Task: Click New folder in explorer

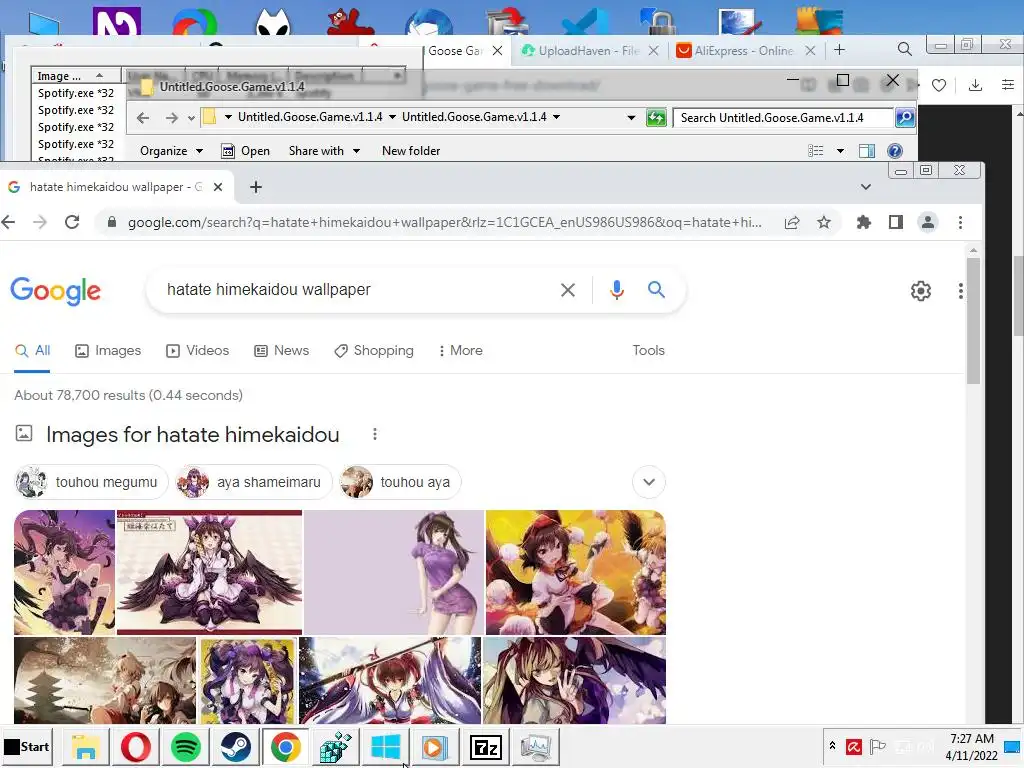Action: pyautogui.click(x=411, y=151)
